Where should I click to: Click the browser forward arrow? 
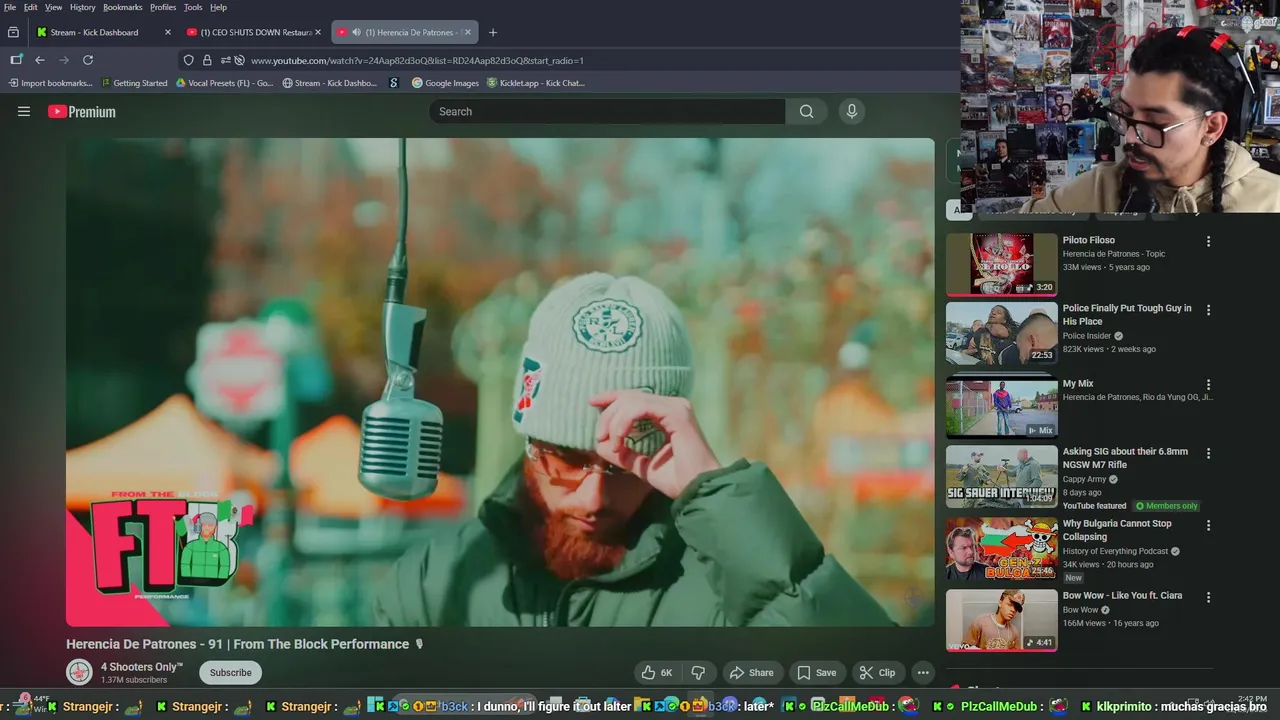(64, 60)
